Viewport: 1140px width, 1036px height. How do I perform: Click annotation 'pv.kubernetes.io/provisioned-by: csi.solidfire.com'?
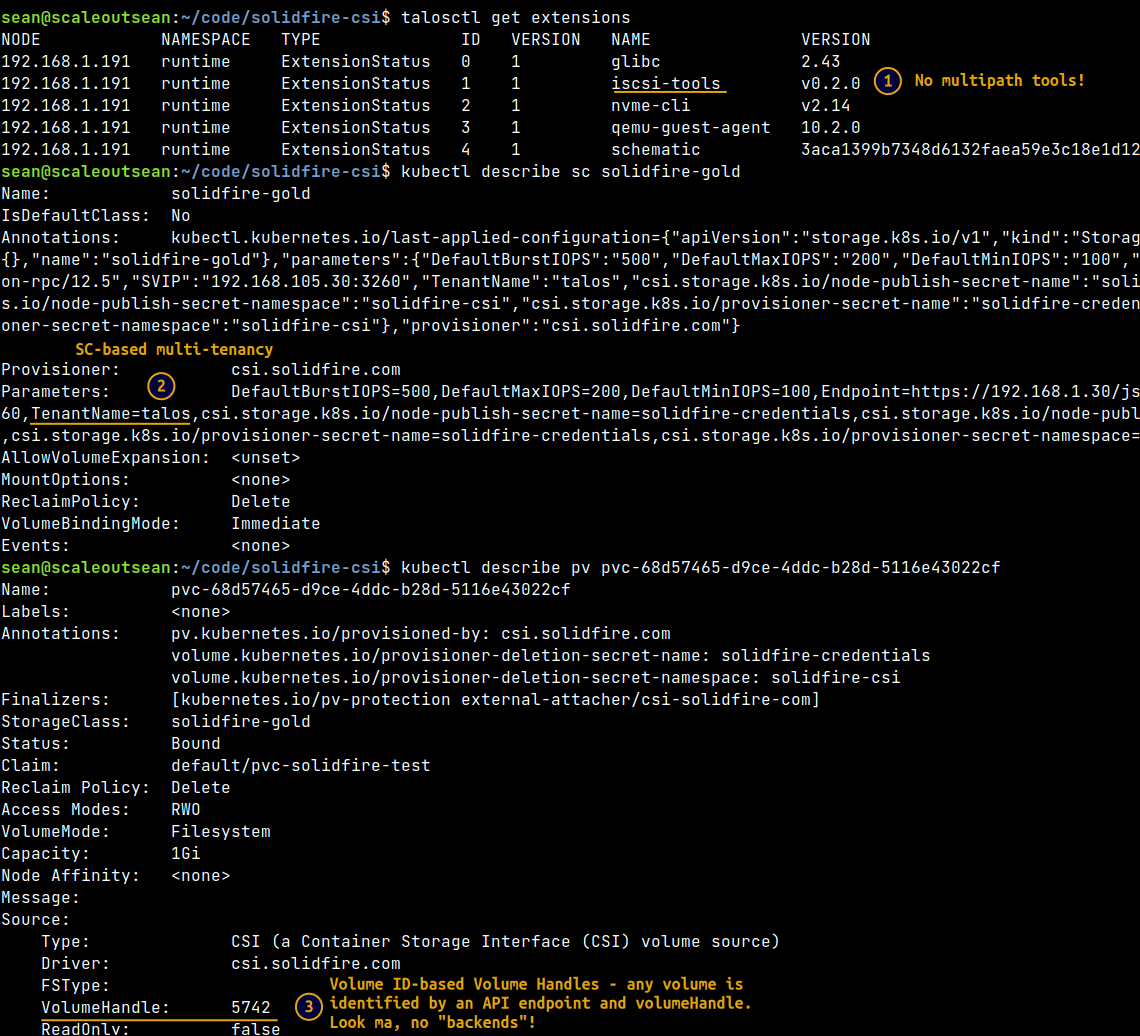[x=421, y=633]
